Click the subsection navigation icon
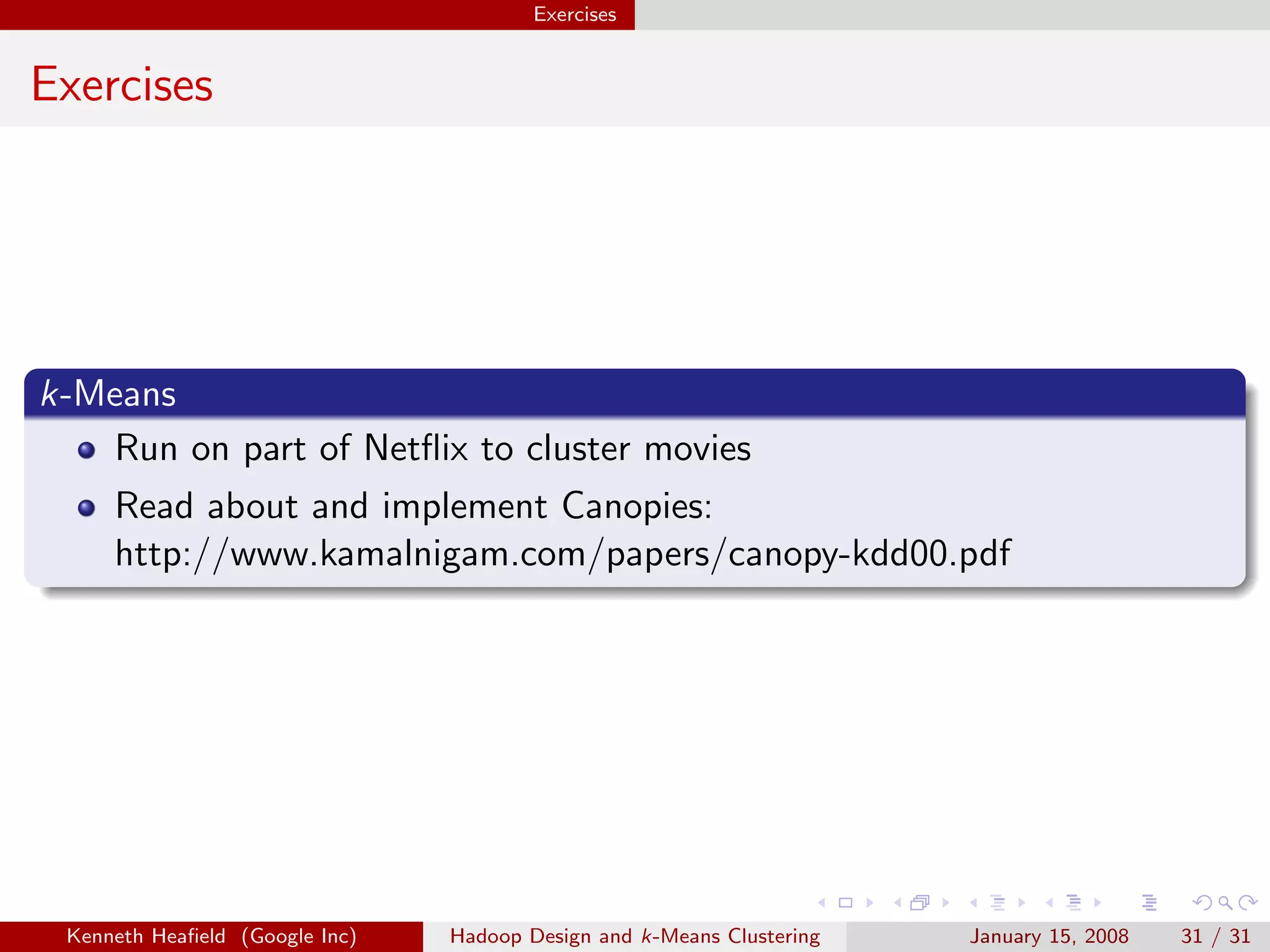This screenshot has width=1270, height=952. click(998, 903)
